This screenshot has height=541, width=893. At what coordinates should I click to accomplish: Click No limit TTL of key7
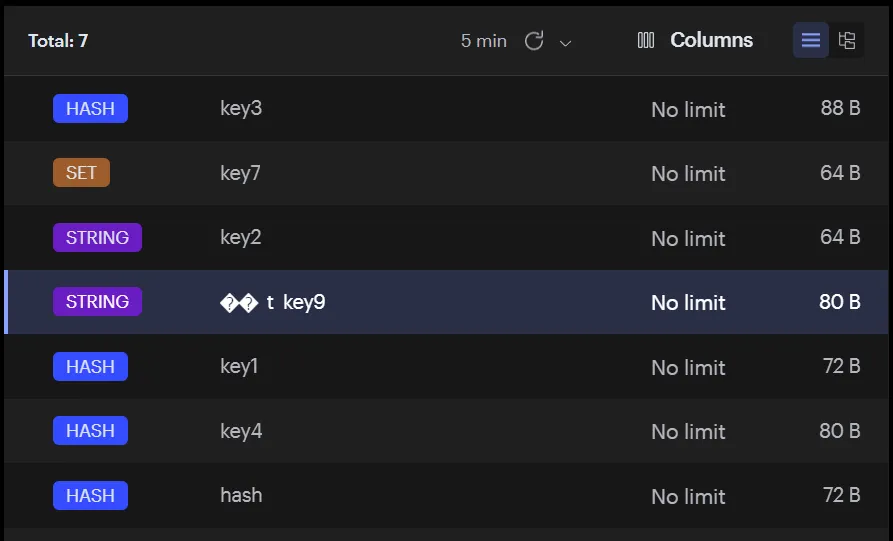tap(688, 174)
